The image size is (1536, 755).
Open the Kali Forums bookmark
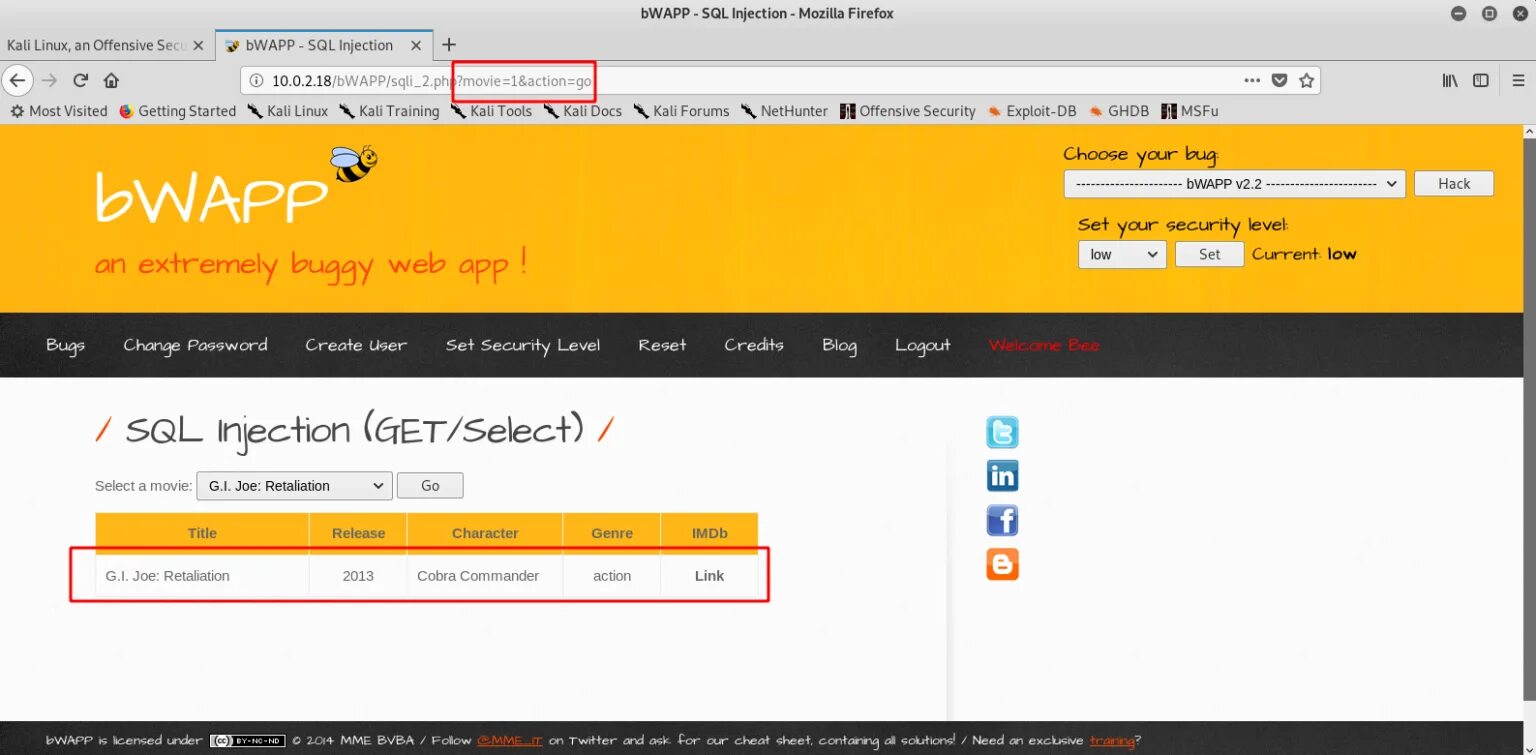tap(681, 111)
